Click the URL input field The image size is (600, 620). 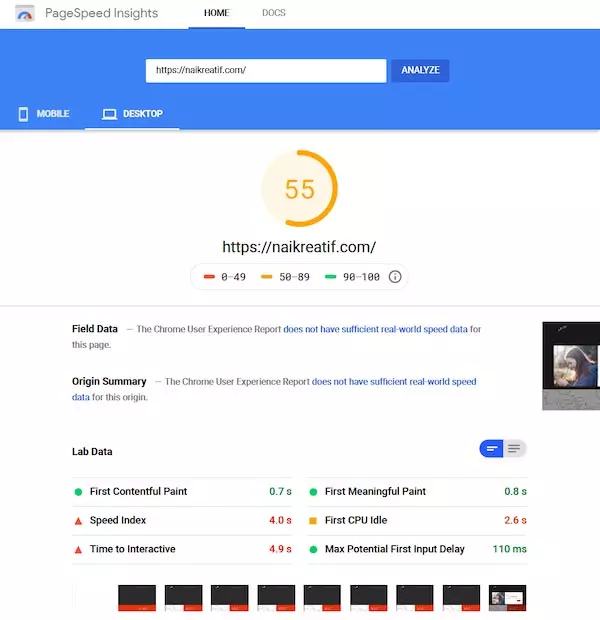point(266,71)
